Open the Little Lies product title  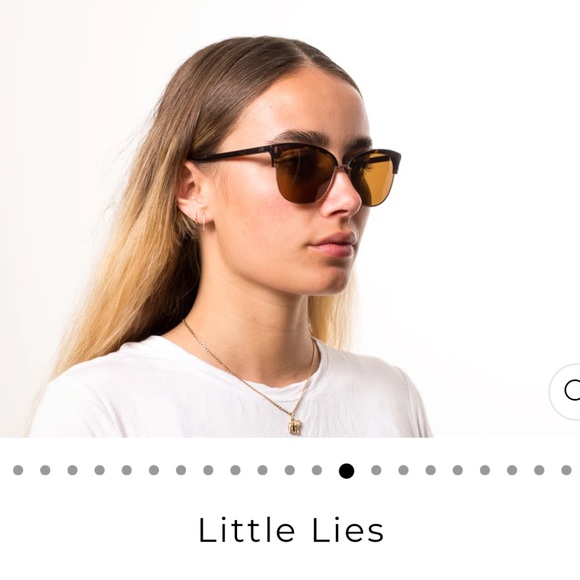click(x=291, y=530)
